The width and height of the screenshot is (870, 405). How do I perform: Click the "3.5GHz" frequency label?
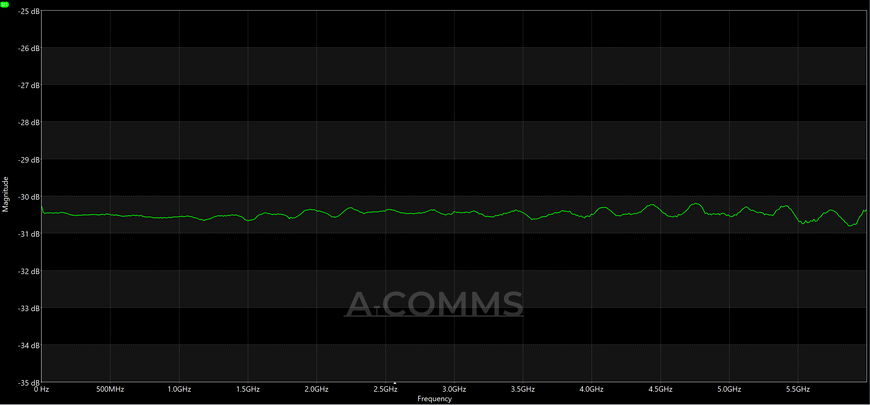pos(523,389)
